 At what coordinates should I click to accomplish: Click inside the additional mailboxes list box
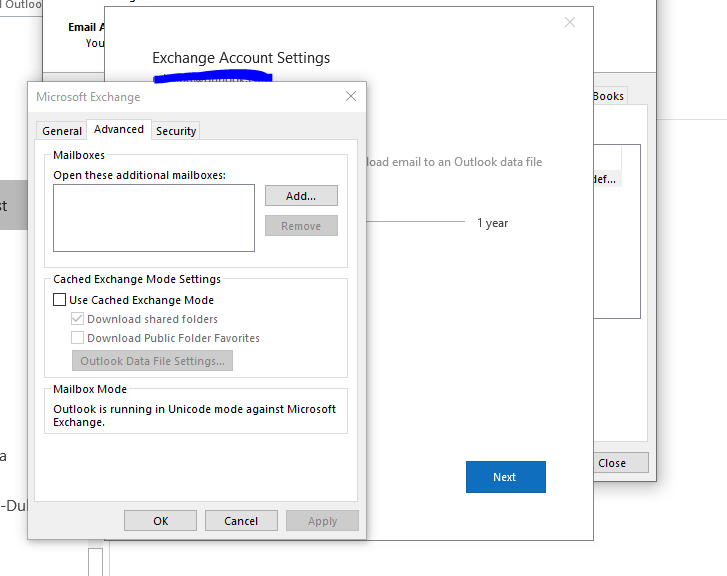154,217
